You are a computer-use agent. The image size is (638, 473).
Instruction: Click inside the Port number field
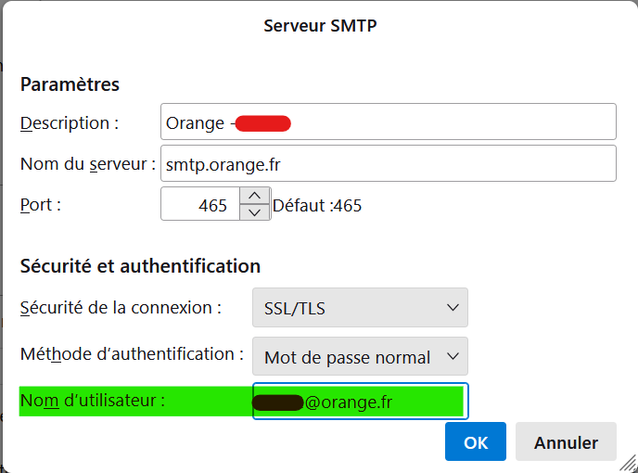200,206
